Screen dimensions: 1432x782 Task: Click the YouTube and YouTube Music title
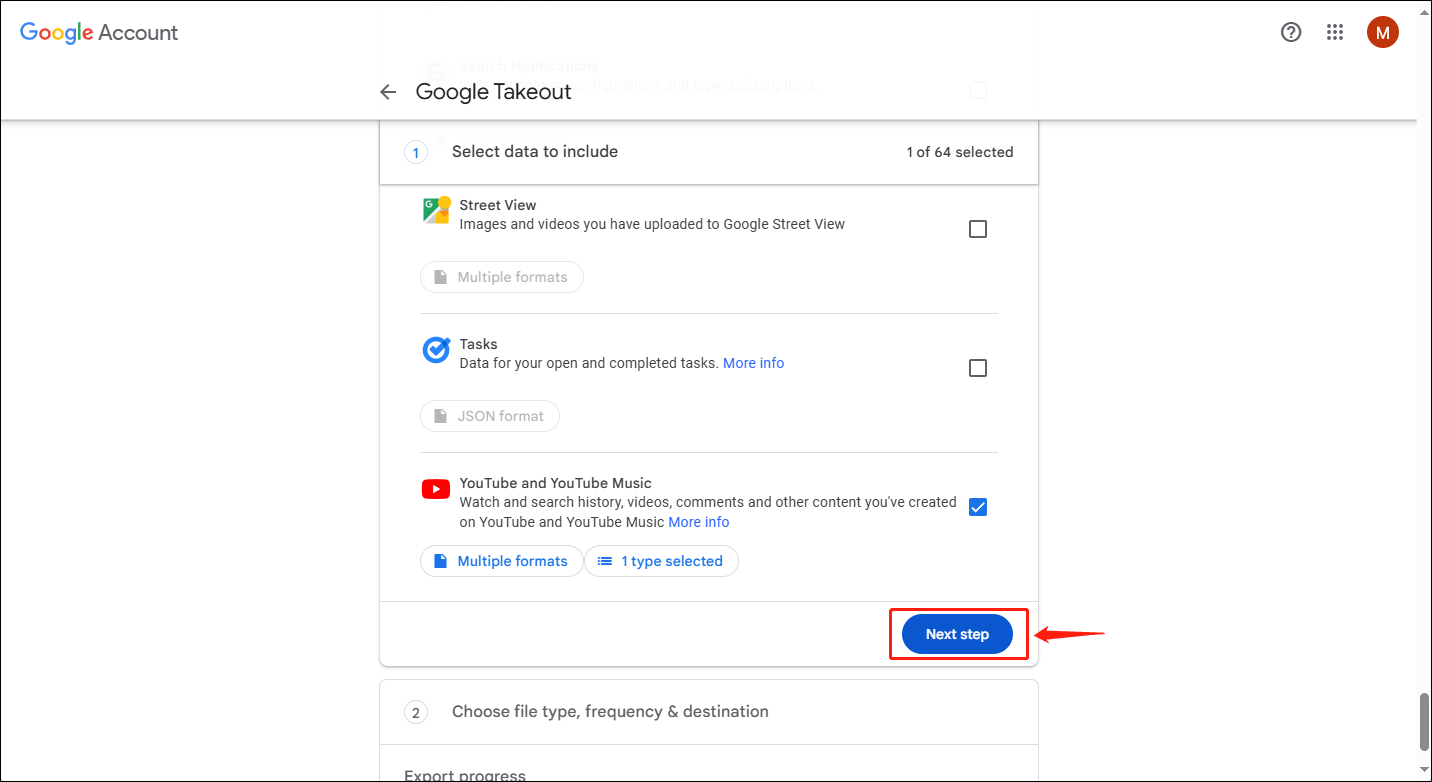[556, 483]
